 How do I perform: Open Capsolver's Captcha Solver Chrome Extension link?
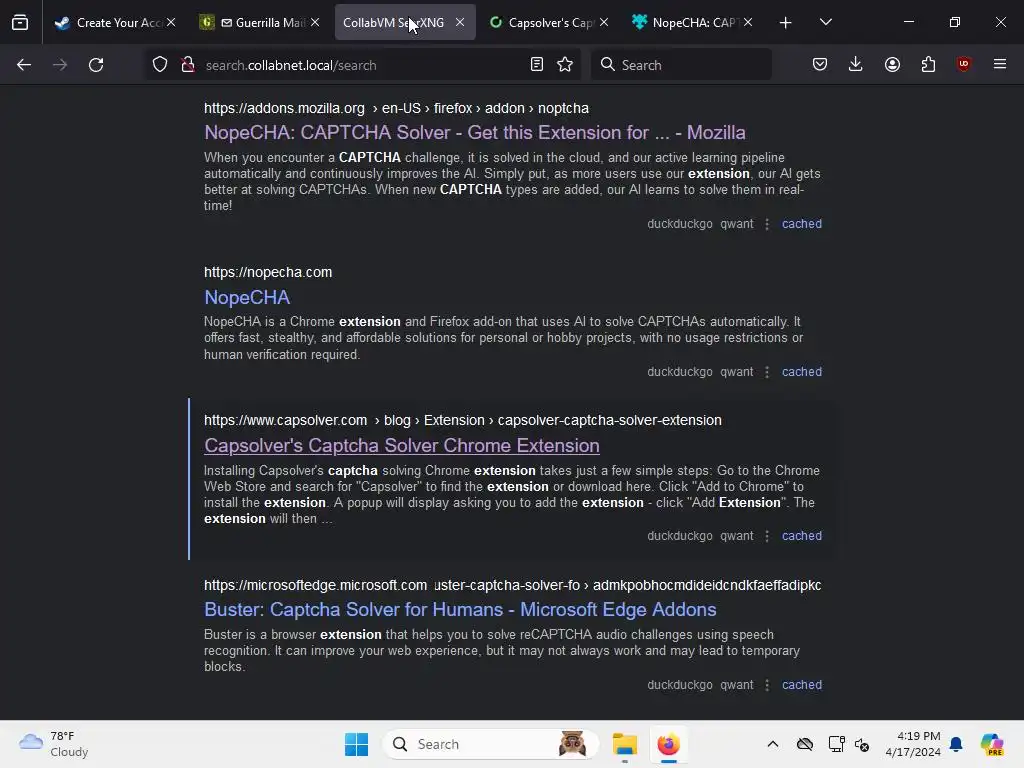(402, 445)
